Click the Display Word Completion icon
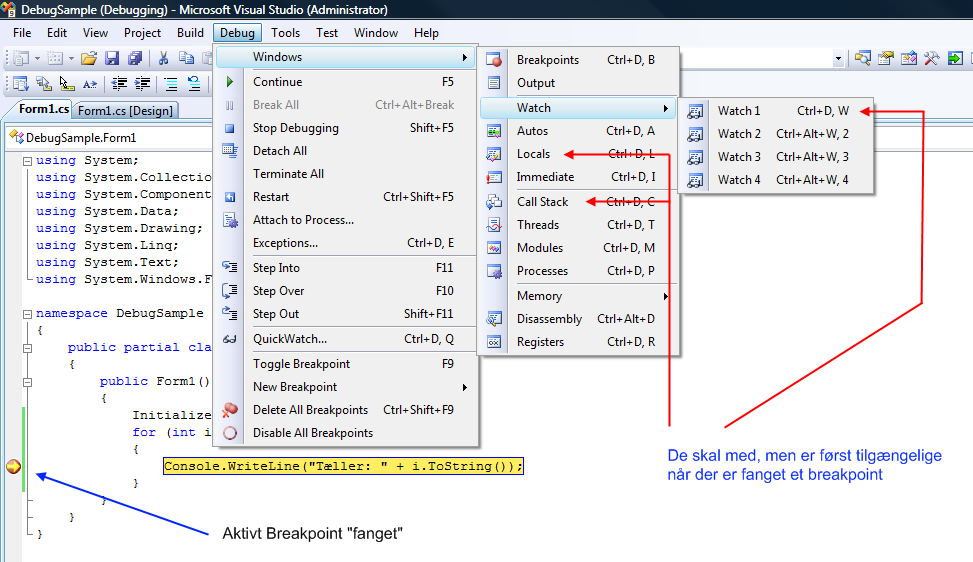973x562 pixels. point(90,84)
